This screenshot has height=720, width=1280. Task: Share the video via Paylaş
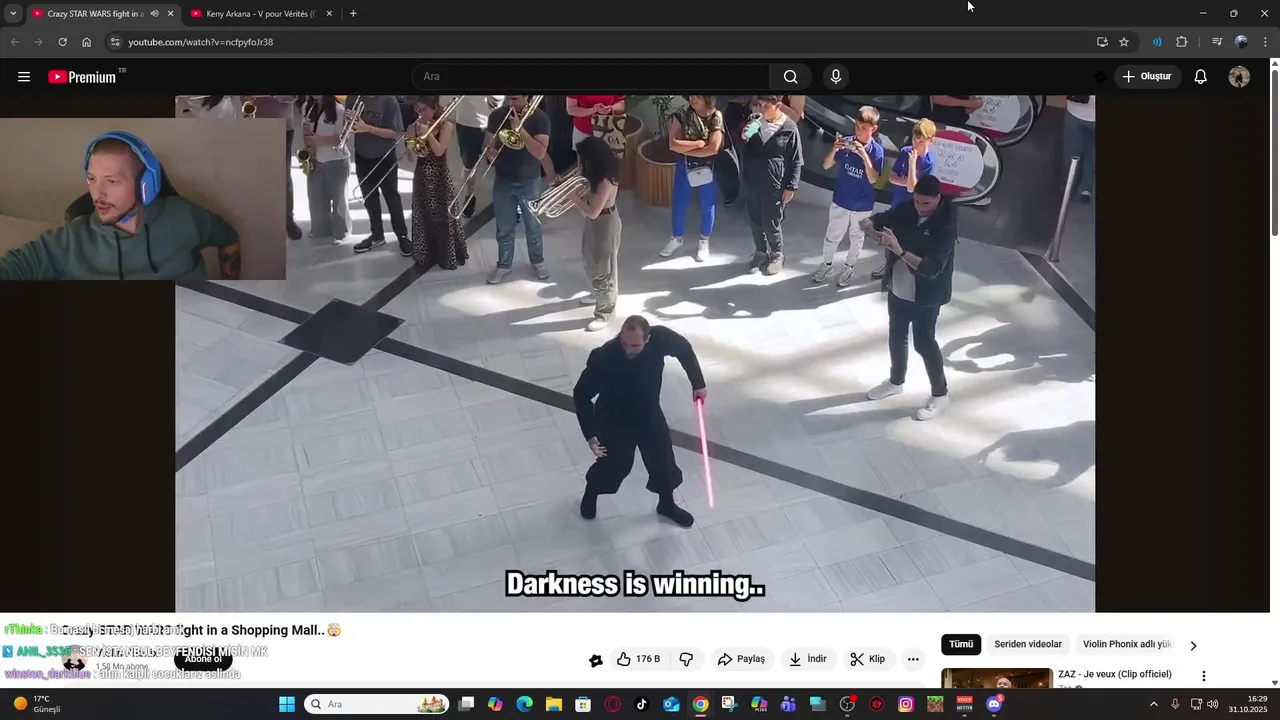coord(741,659)
